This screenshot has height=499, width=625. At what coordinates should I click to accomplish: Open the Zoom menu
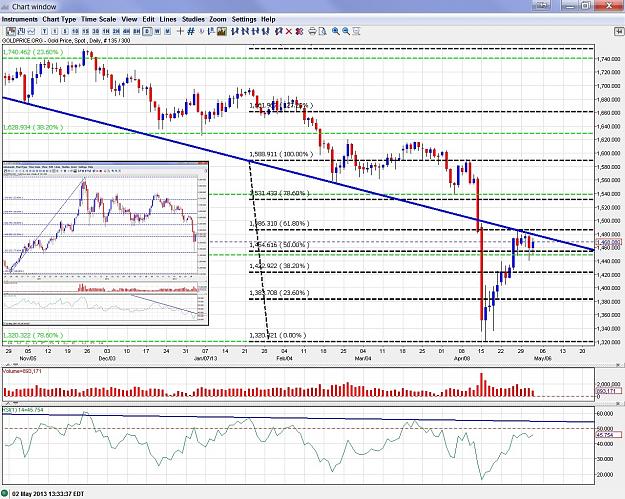[218, 19]
